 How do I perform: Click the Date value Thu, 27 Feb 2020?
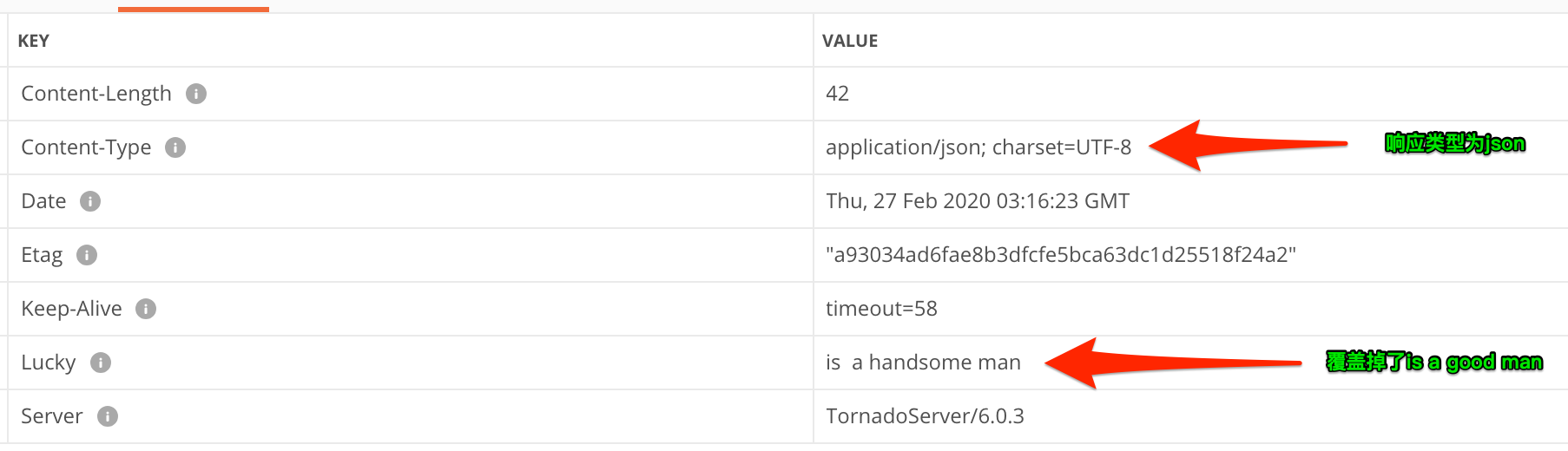coord(977,201)
